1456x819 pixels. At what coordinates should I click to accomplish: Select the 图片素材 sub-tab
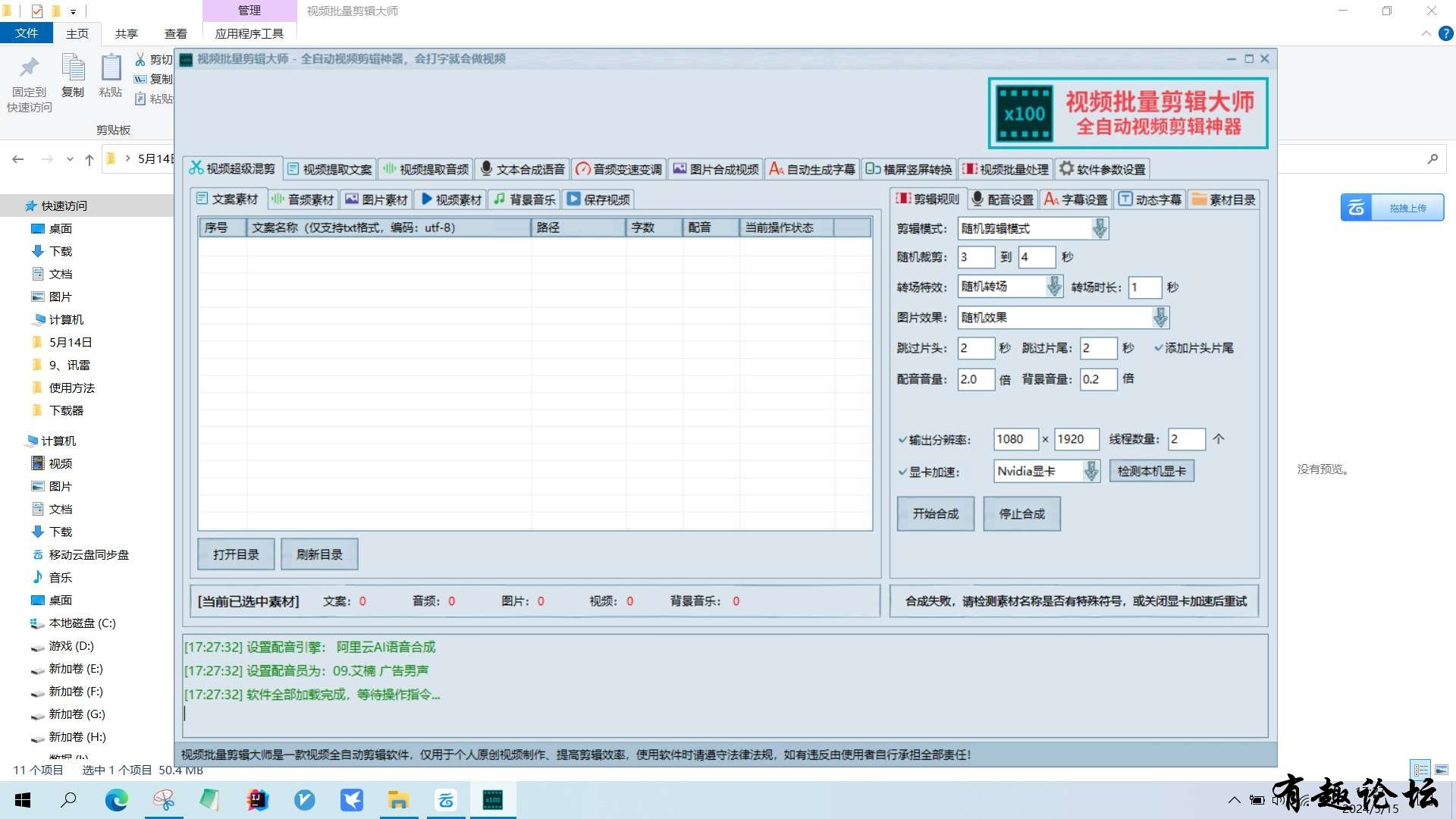[377, 199]
